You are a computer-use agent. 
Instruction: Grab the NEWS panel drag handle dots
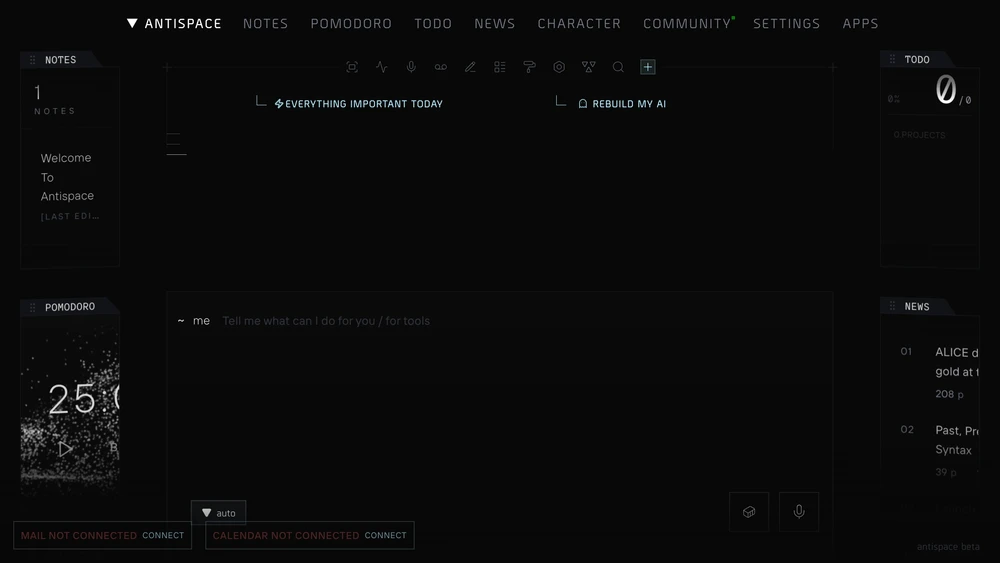[x=892, y=307]
